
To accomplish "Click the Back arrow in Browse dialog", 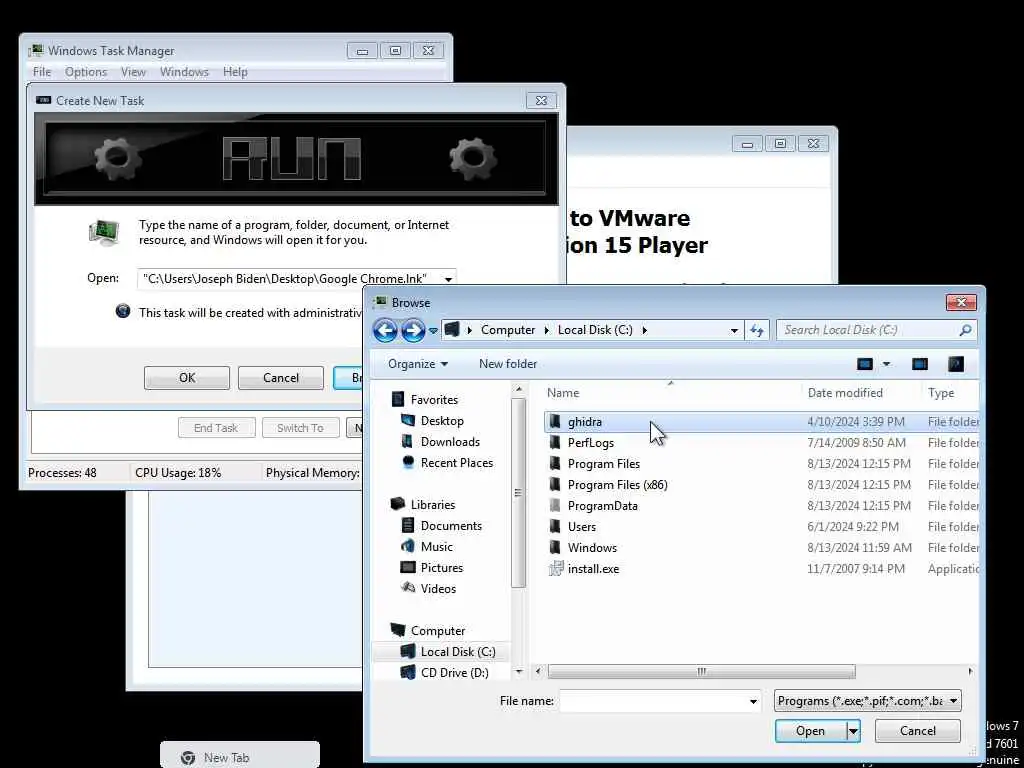I will (x=385, y=330).
